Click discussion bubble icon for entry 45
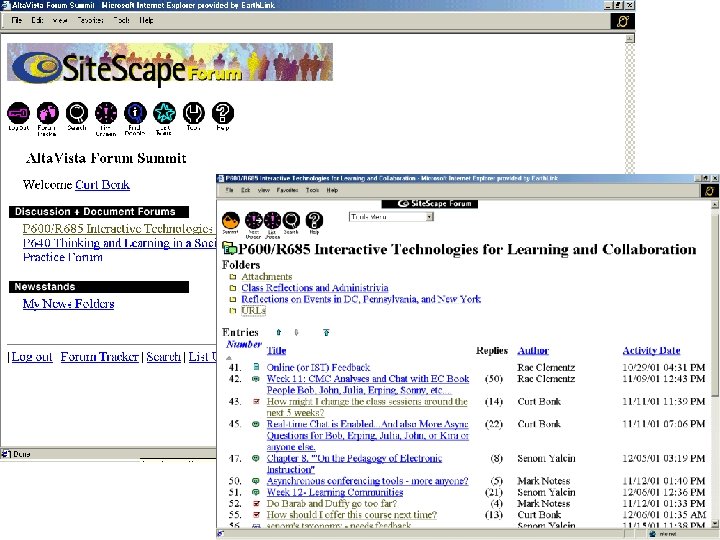This screenshot has height=540, width=720. [256, 424]
